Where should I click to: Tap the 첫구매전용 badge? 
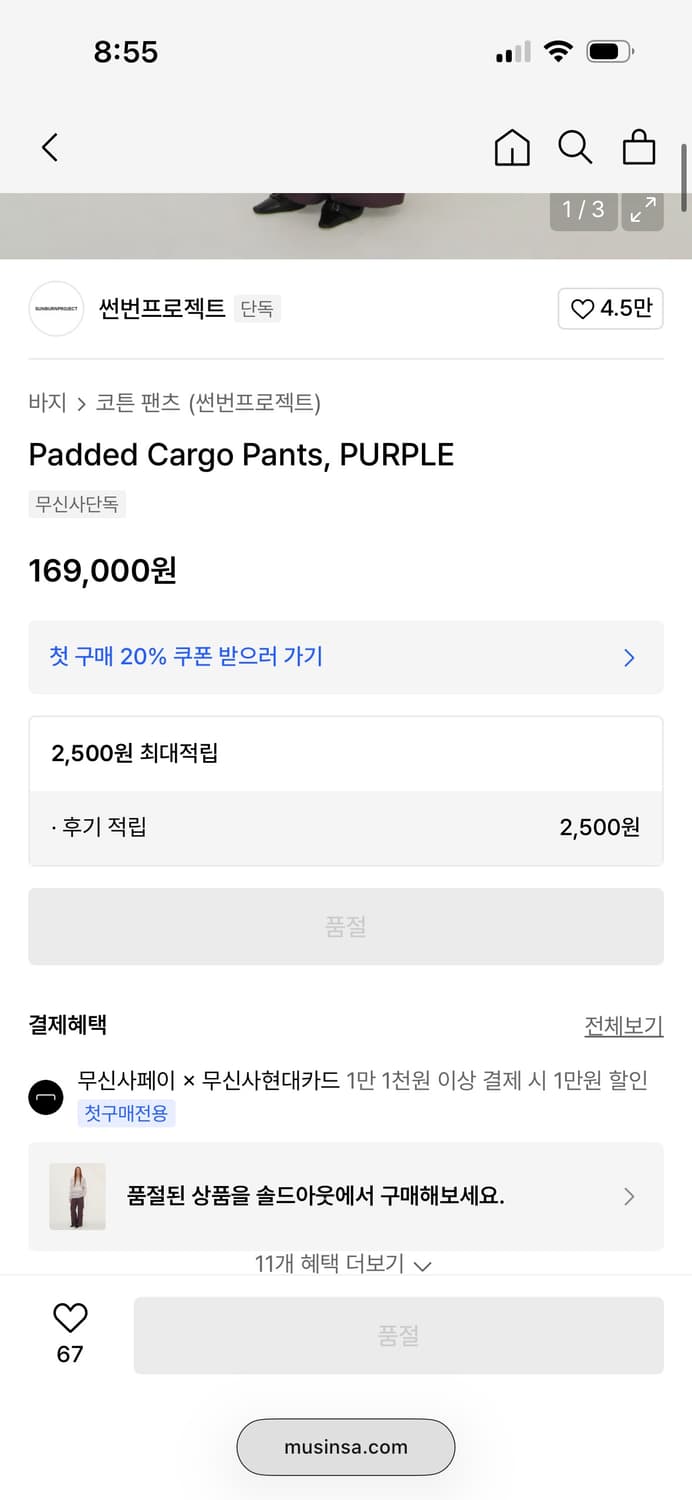126,1113
